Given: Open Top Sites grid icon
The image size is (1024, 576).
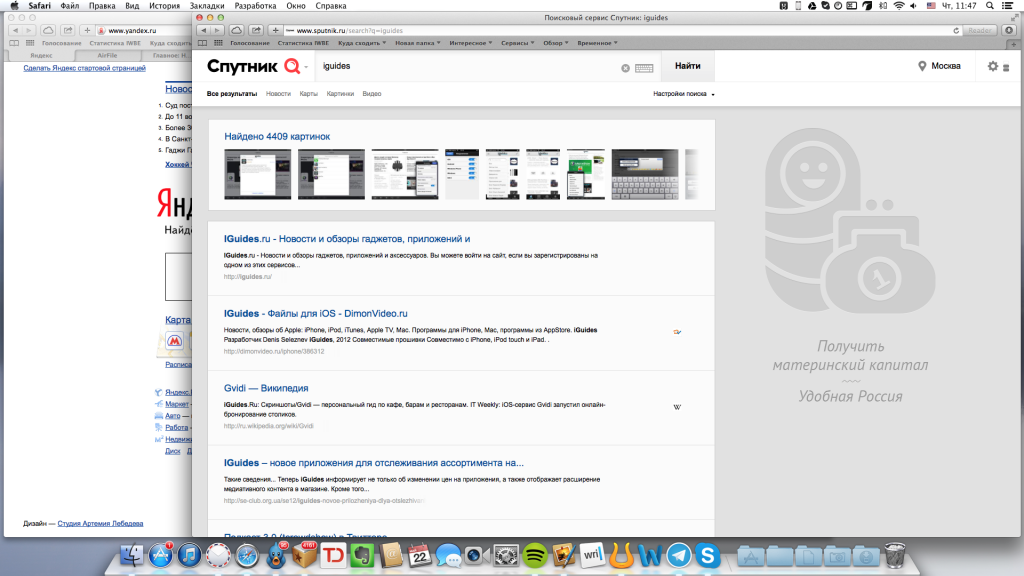Looking at the screenshot, I should click(x=218, y=43).
